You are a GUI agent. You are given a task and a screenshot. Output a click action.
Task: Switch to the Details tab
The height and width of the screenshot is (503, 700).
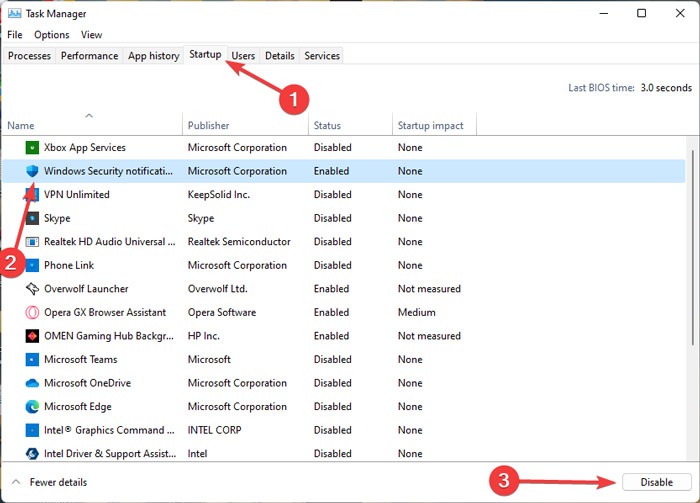click(x=280, y=56)
